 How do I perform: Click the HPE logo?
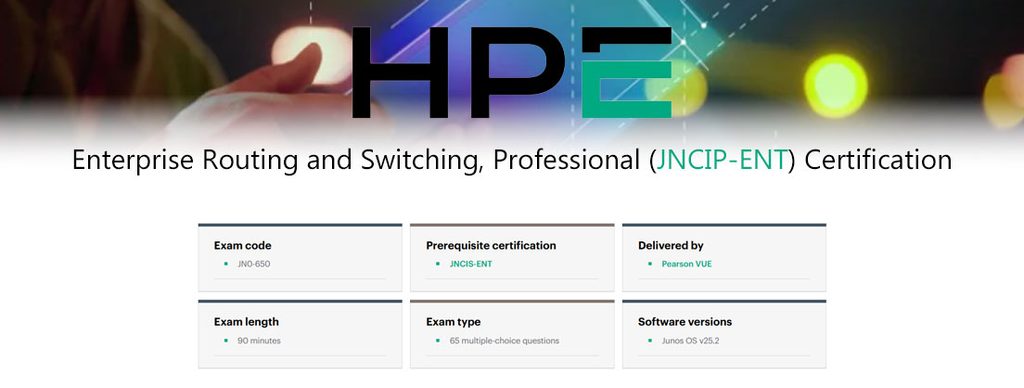[512, 73]
